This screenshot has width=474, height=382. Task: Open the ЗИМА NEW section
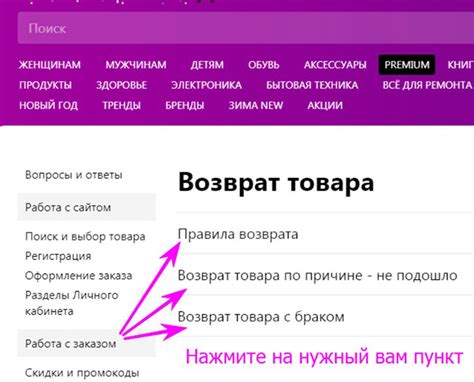tap(256, 105)
